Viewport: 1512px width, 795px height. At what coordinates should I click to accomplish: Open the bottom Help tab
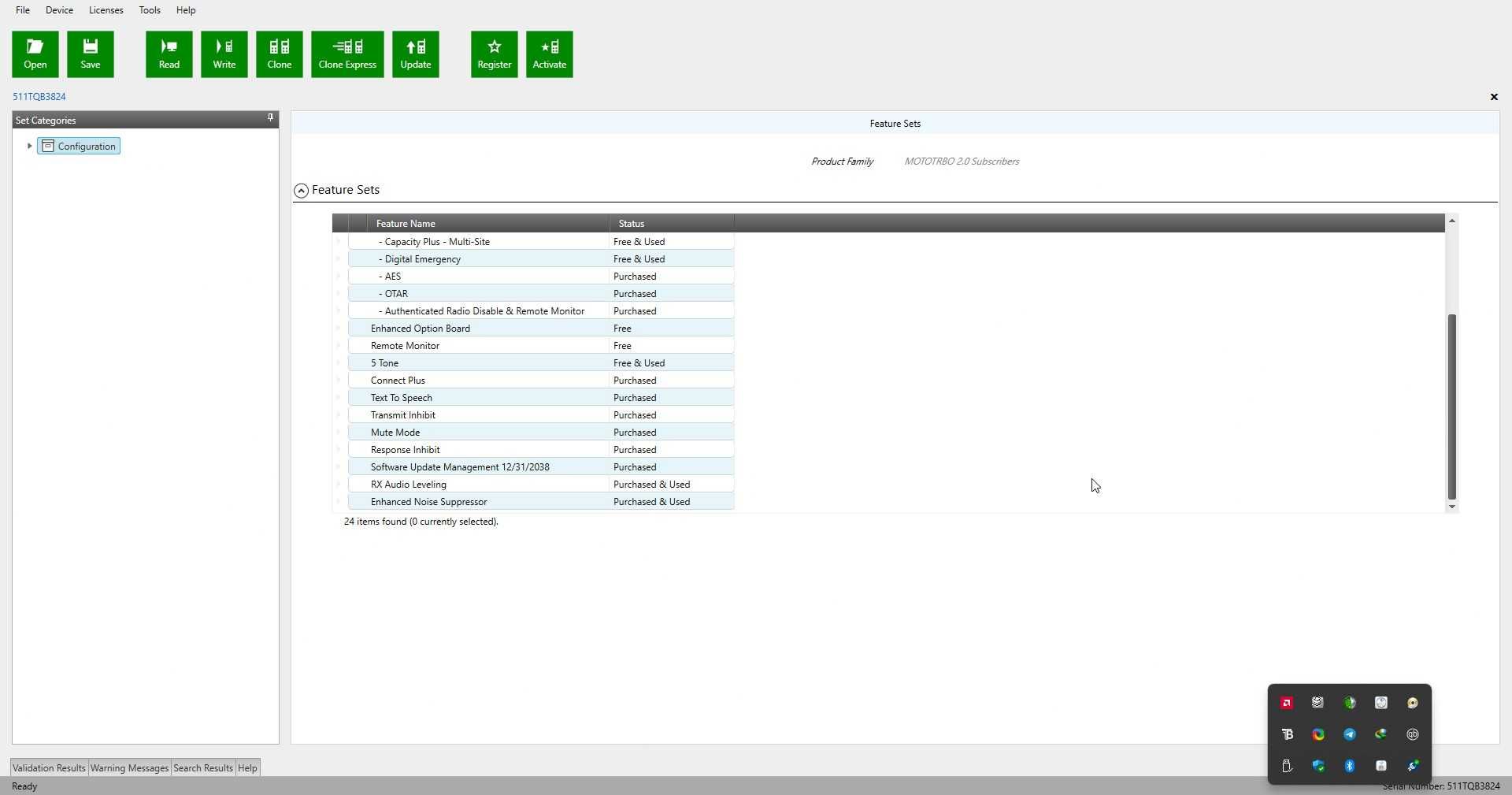247,768
